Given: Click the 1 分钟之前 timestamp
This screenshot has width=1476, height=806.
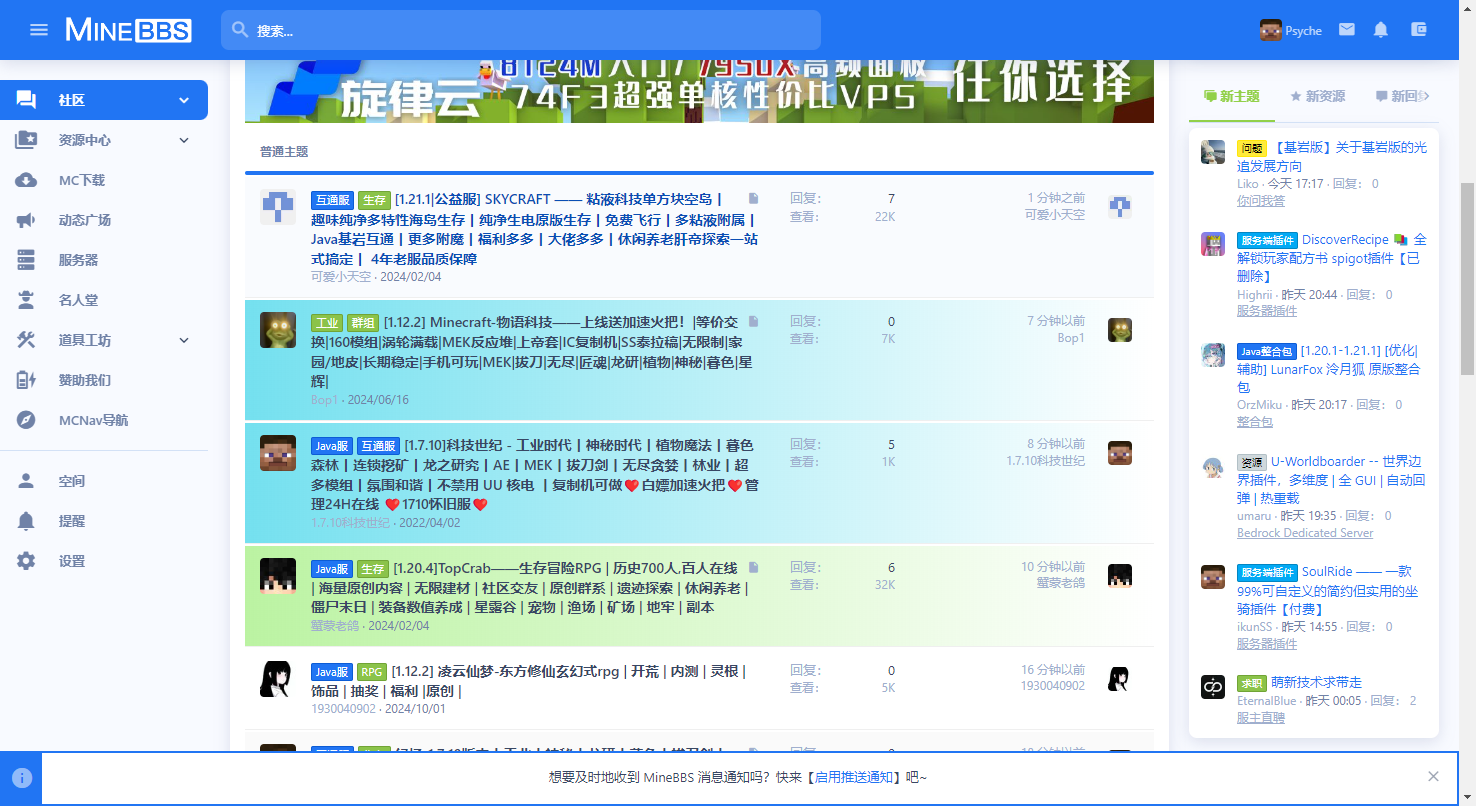Looking at the screenshot, I should coord(1056,198).
